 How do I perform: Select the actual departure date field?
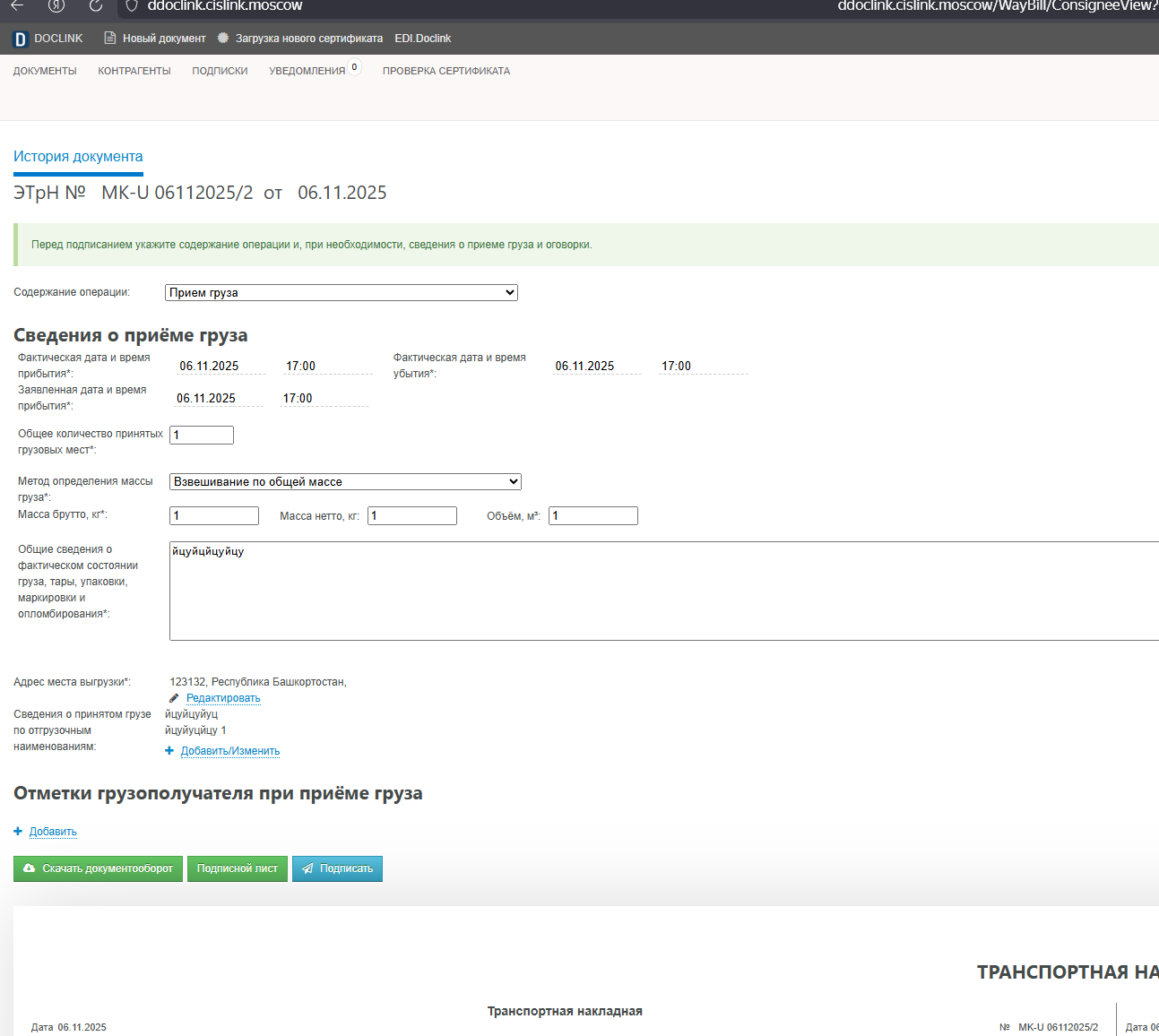(596, 366)
